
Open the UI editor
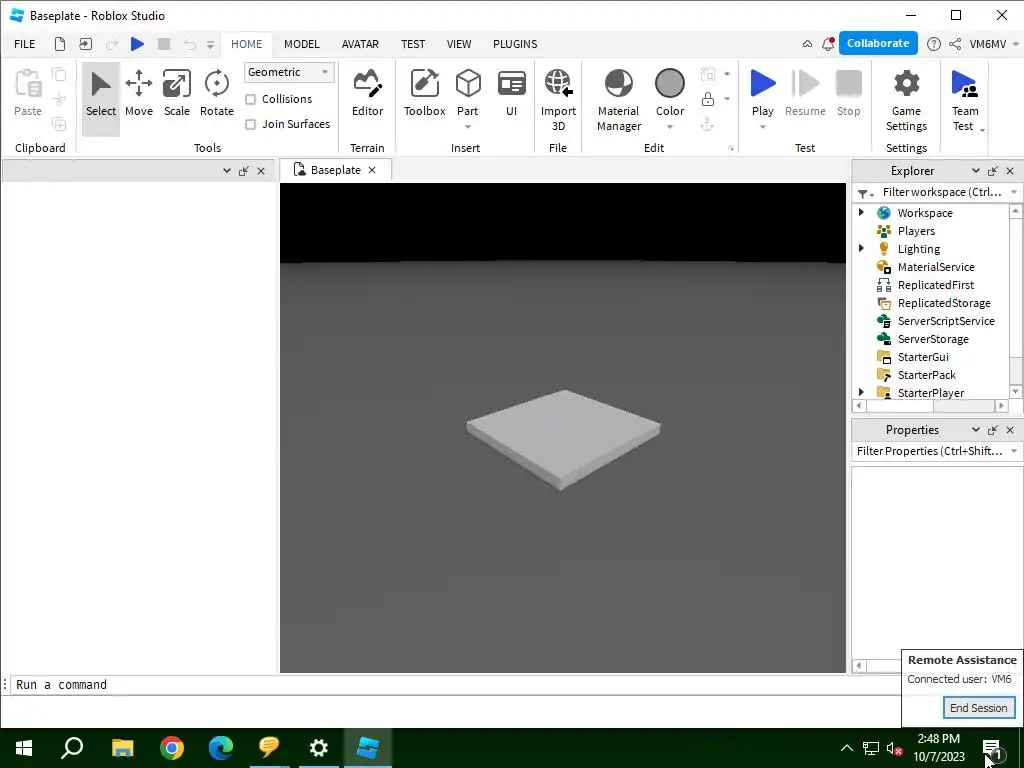[511, 93]
